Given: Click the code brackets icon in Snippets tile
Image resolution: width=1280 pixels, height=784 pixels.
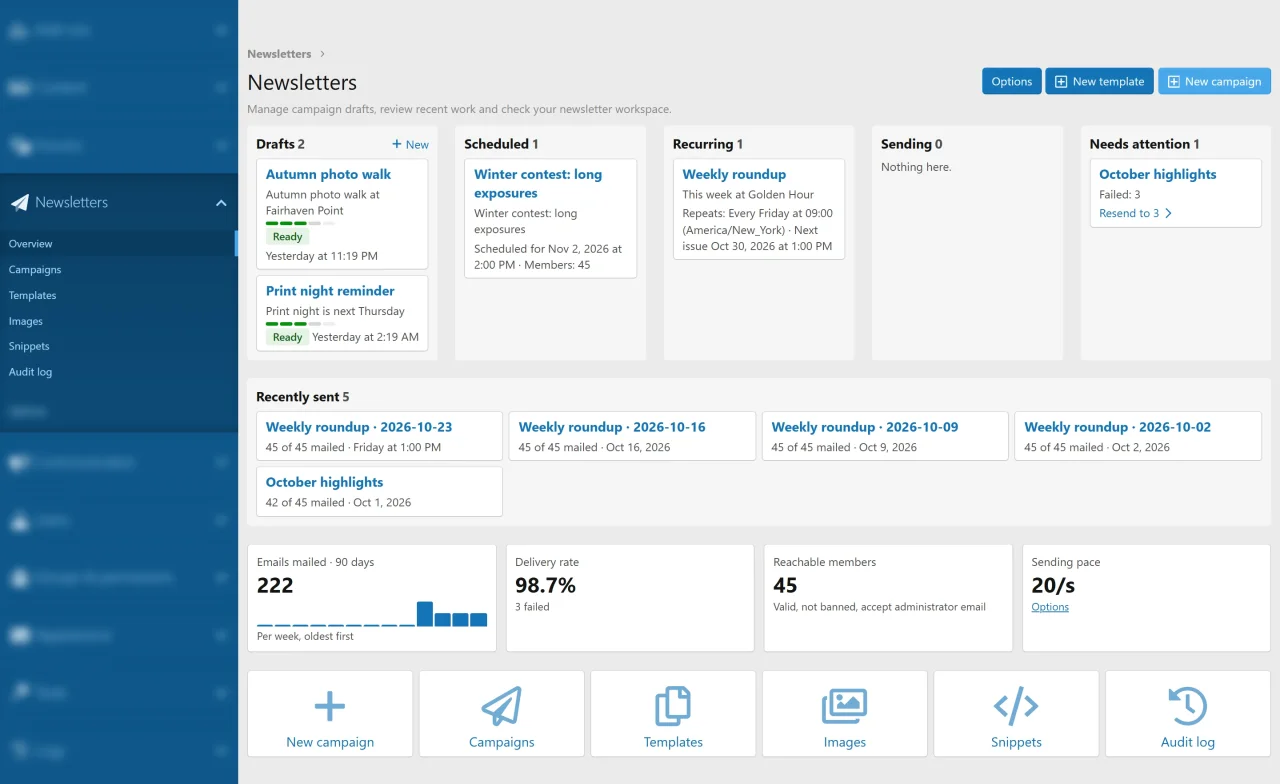Looking at the screenshot, I should click(1016, 706).
